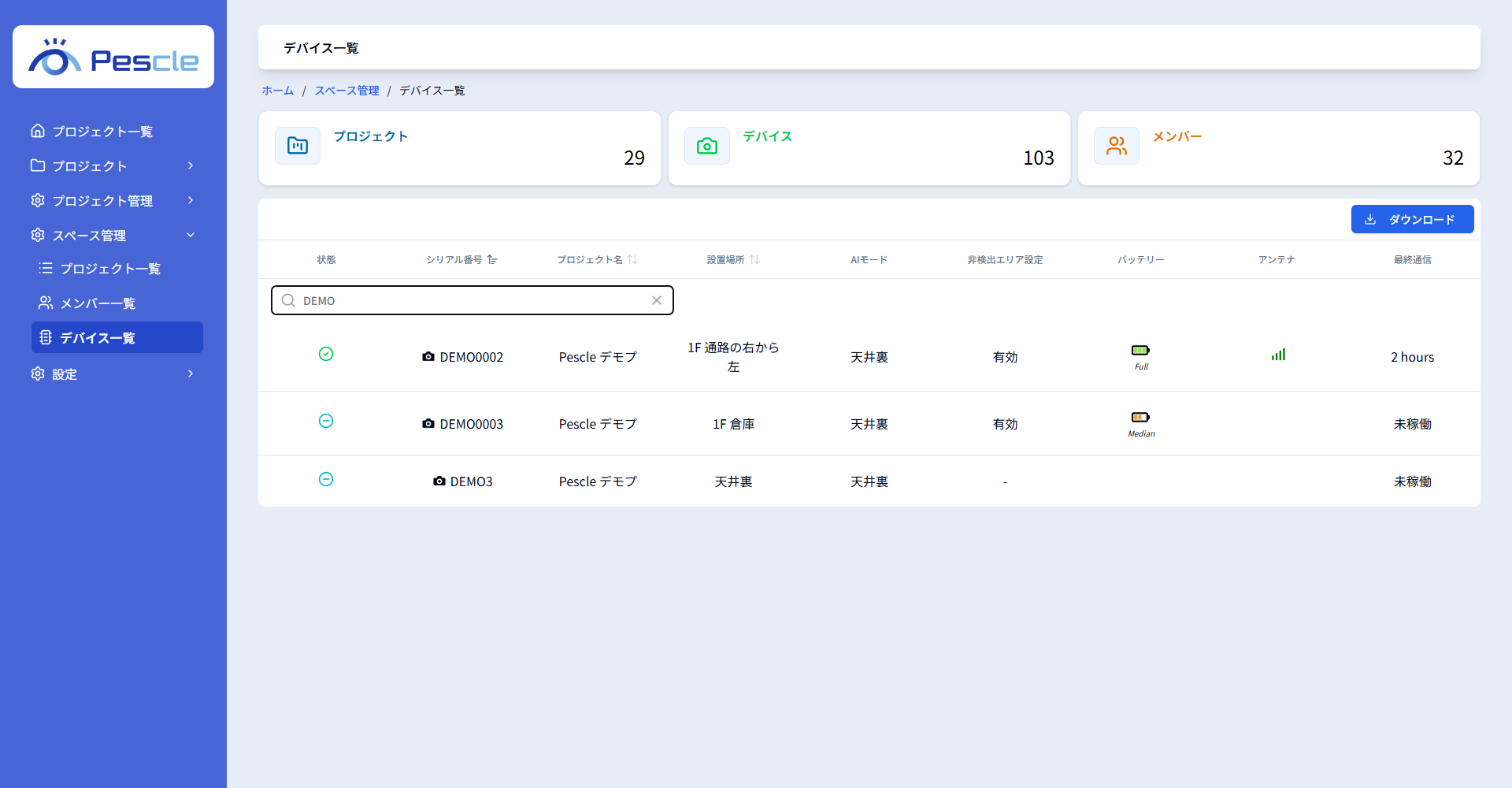Viewport: 1512px width, 788px height.
Task: Click the Full battery icon of DEMO0002
Action: coord(1140,350)
